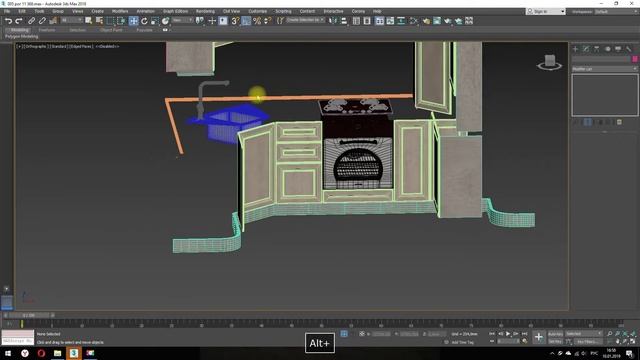Image resolution: width=640 pixels, height=360 pixels.
Task: Click the Select and Place tool
Action: click(165, 21)
